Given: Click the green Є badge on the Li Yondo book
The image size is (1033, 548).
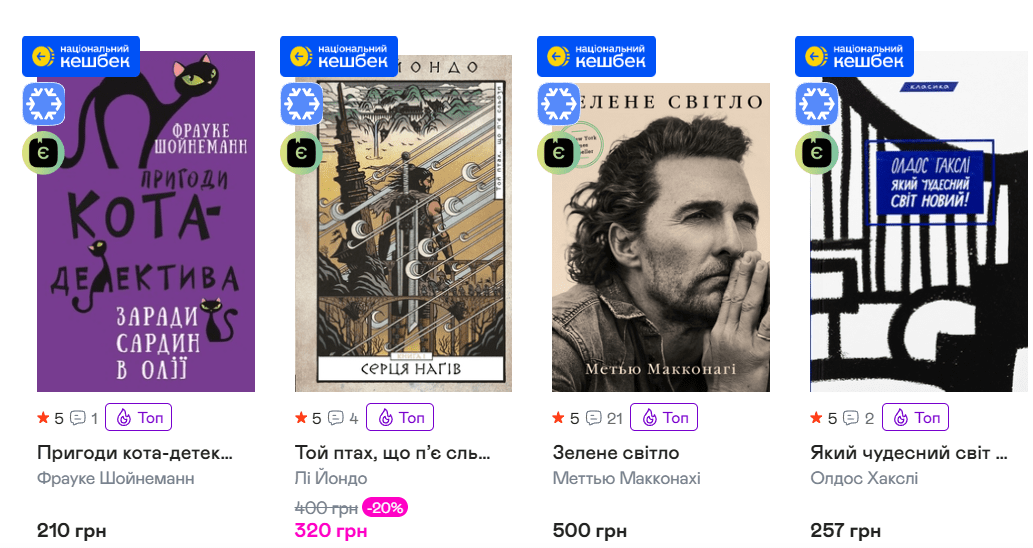Looking at the screenshot, I should click(301, 152).
